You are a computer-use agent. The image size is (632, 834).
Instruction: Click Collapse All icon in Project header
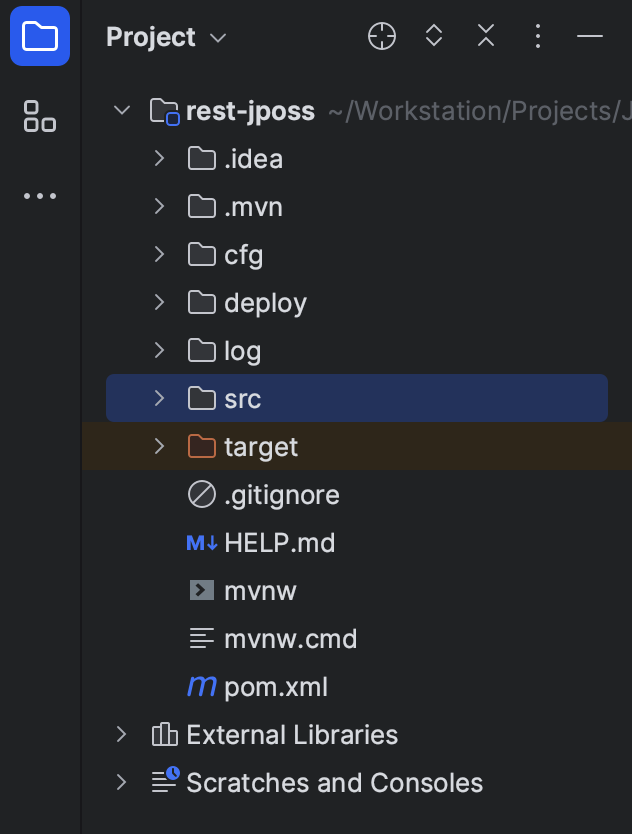click(486, 36)
